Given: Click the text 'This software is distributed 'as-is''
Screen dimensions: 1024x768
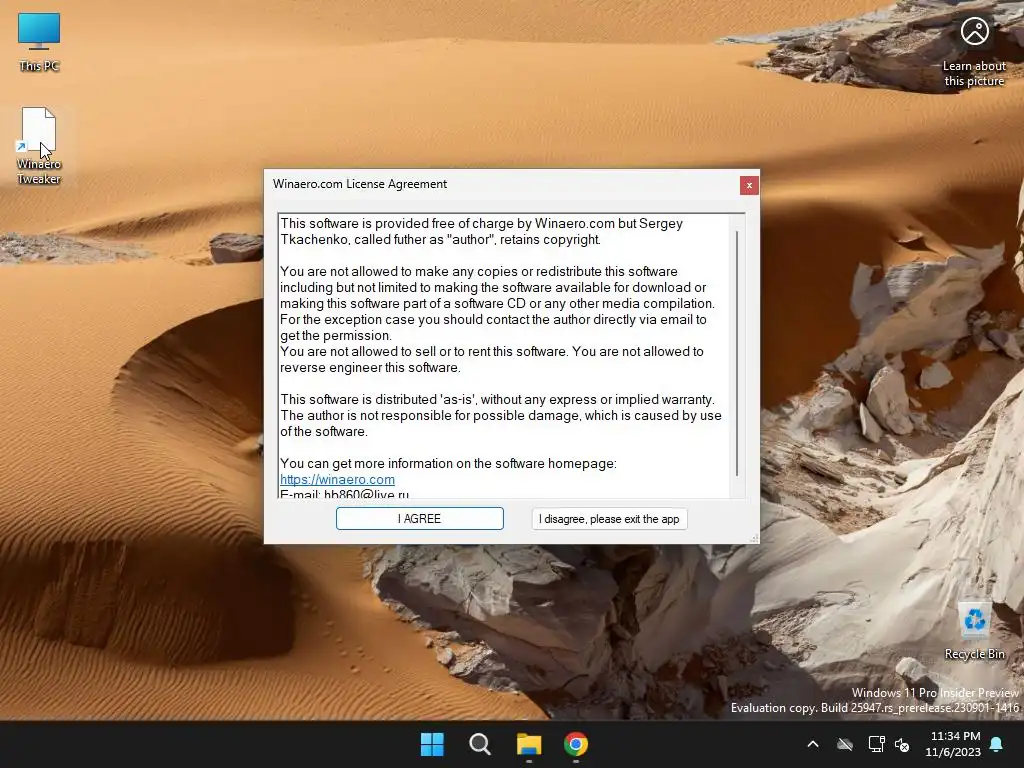Looking at the screenshot, I should (x=377, y=400).
